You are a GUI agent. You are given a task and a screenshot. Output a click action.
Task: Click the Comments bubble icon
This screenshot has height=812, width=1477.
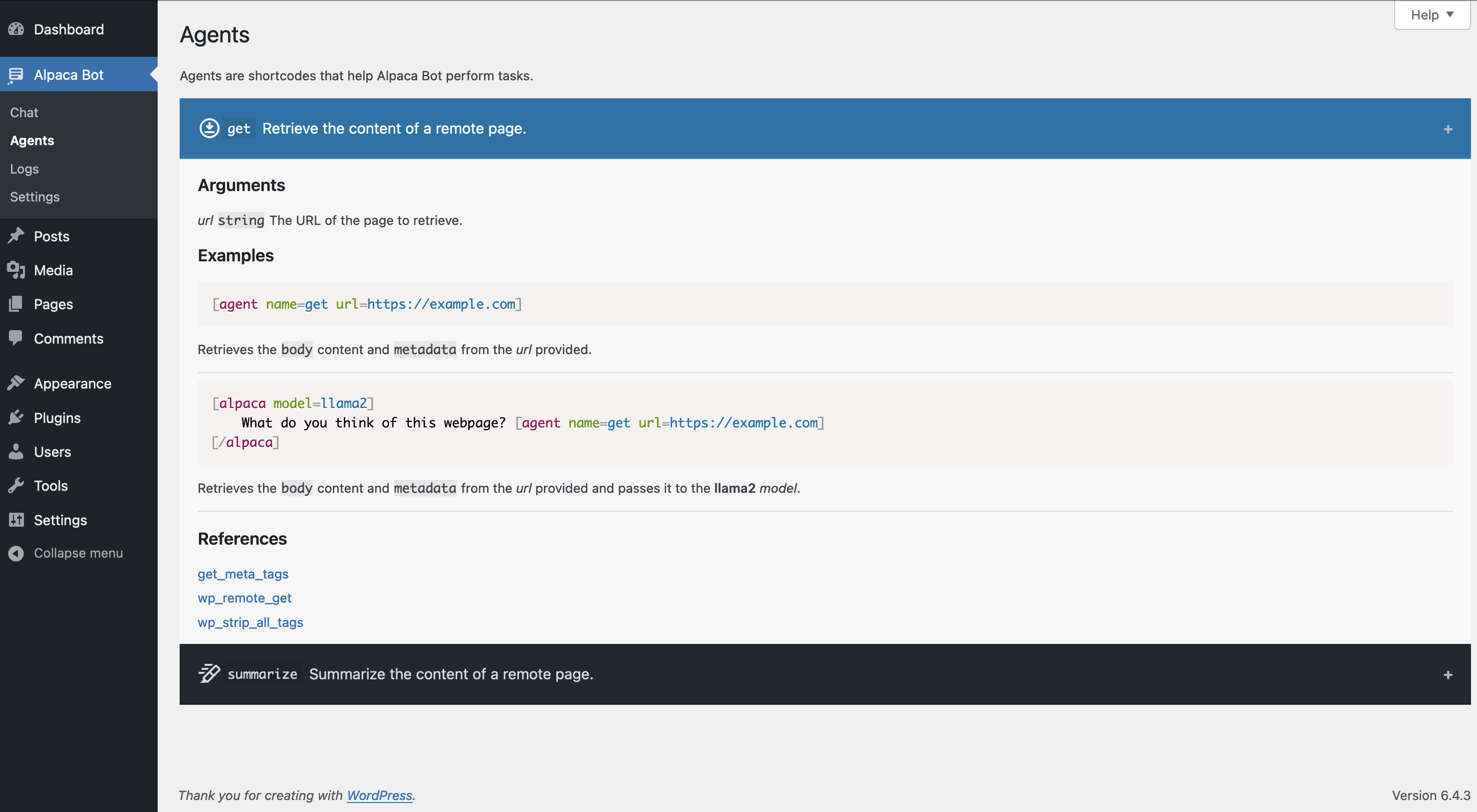[x=16, y=338]
